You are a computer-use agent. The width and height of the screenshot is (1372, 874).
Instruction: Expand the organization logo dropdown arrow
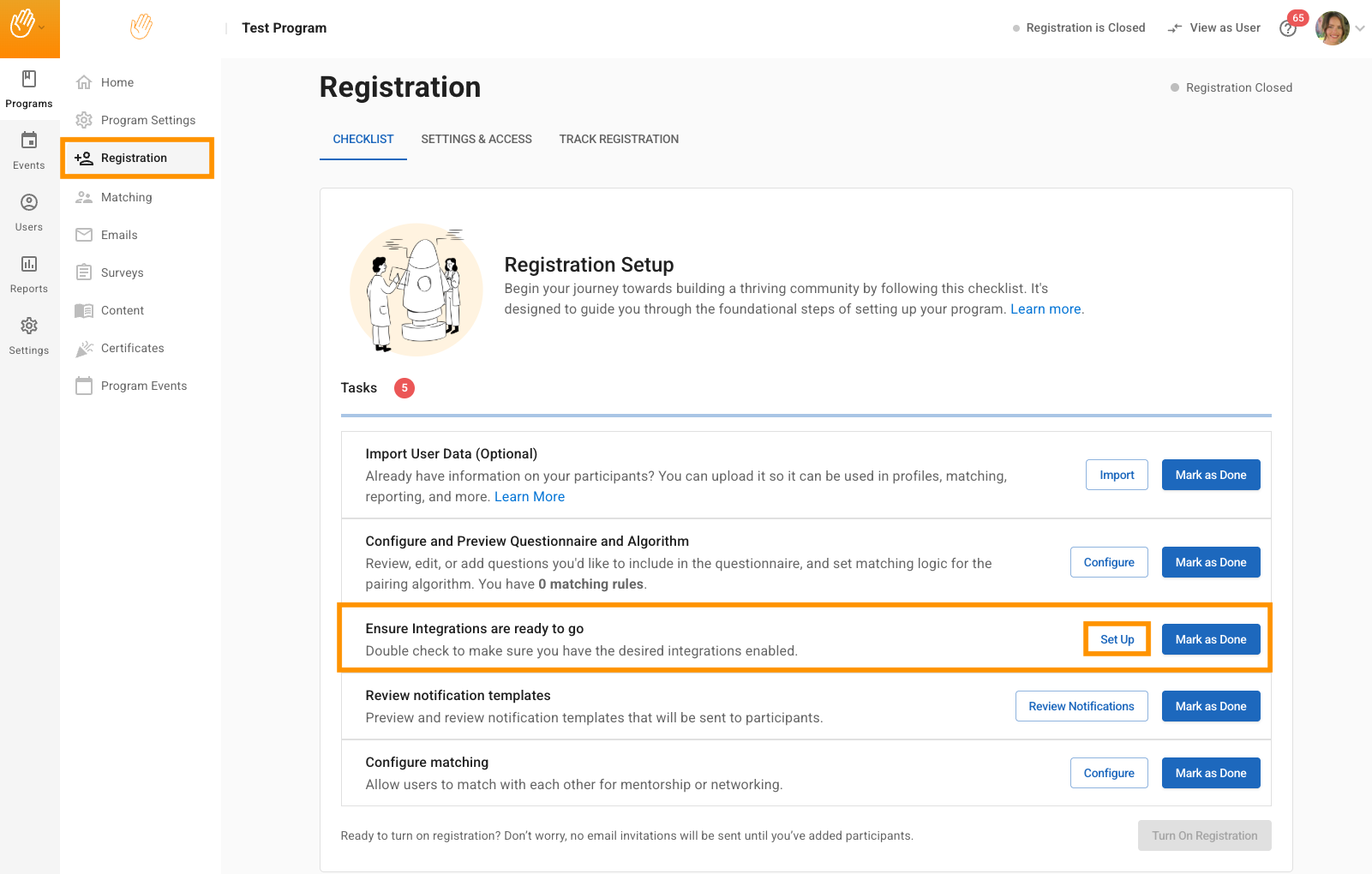point(42,28)
